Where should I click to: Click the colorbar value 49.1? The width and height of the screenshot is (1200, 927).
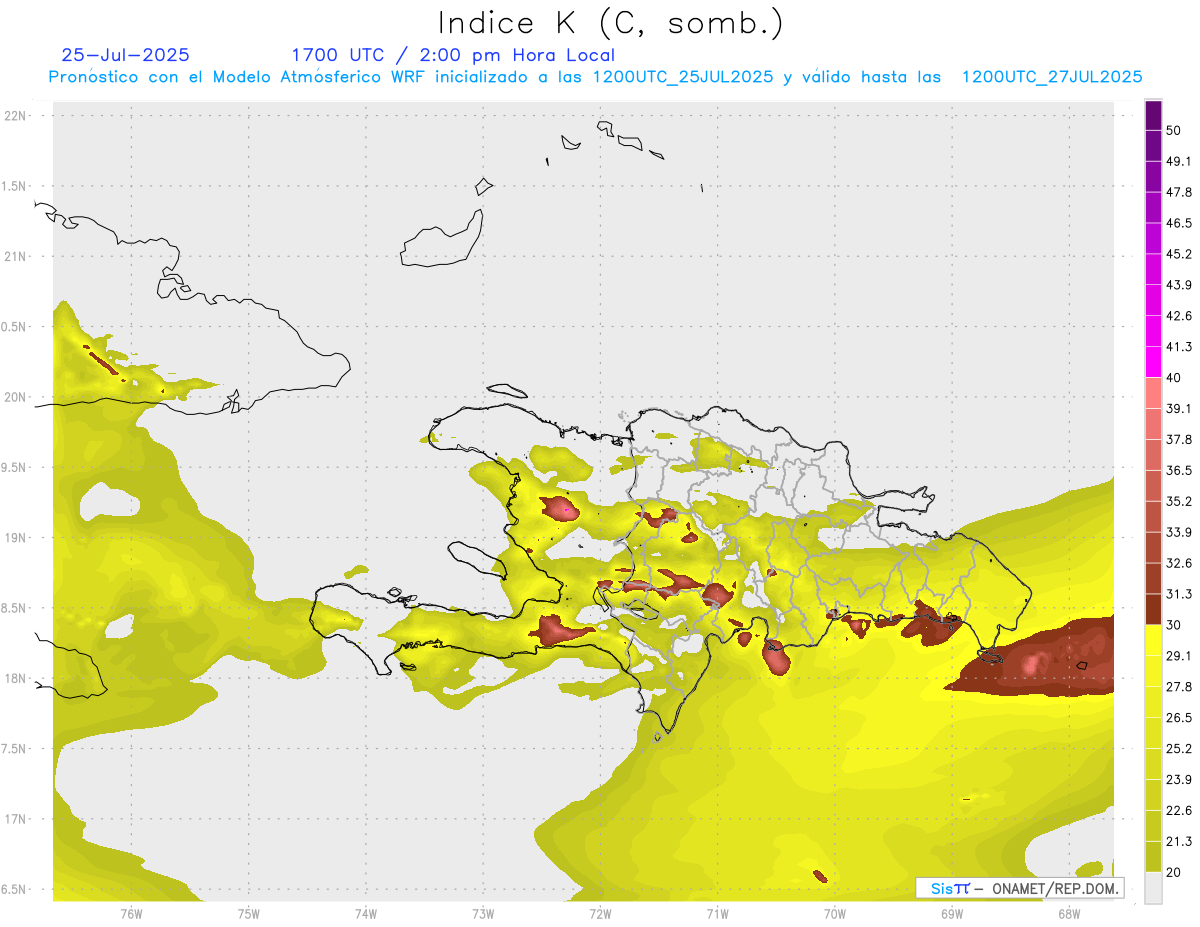tap(1179, 161)
